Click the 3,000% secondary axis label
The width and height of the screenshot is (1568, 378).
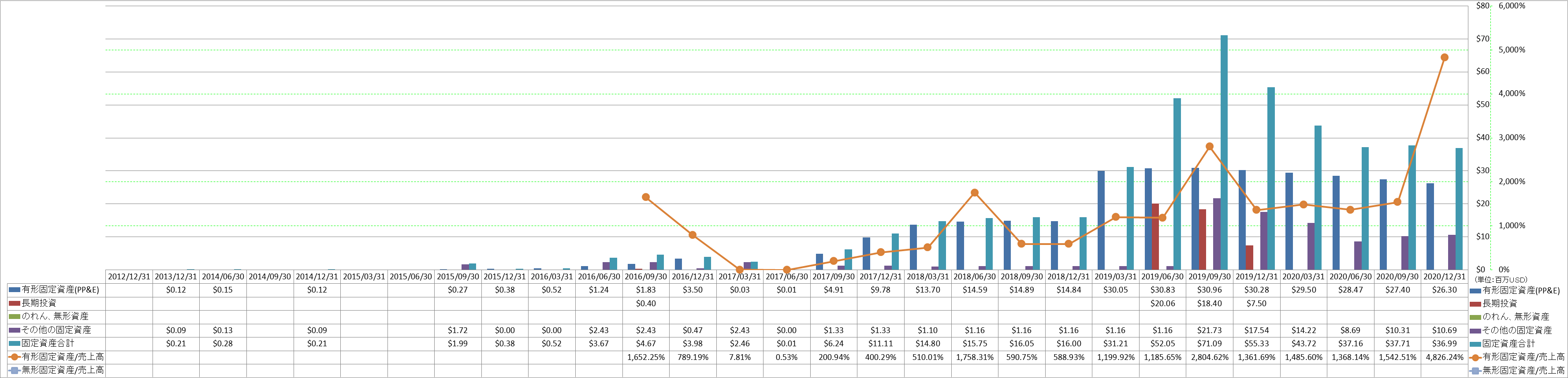point(1512,137)
